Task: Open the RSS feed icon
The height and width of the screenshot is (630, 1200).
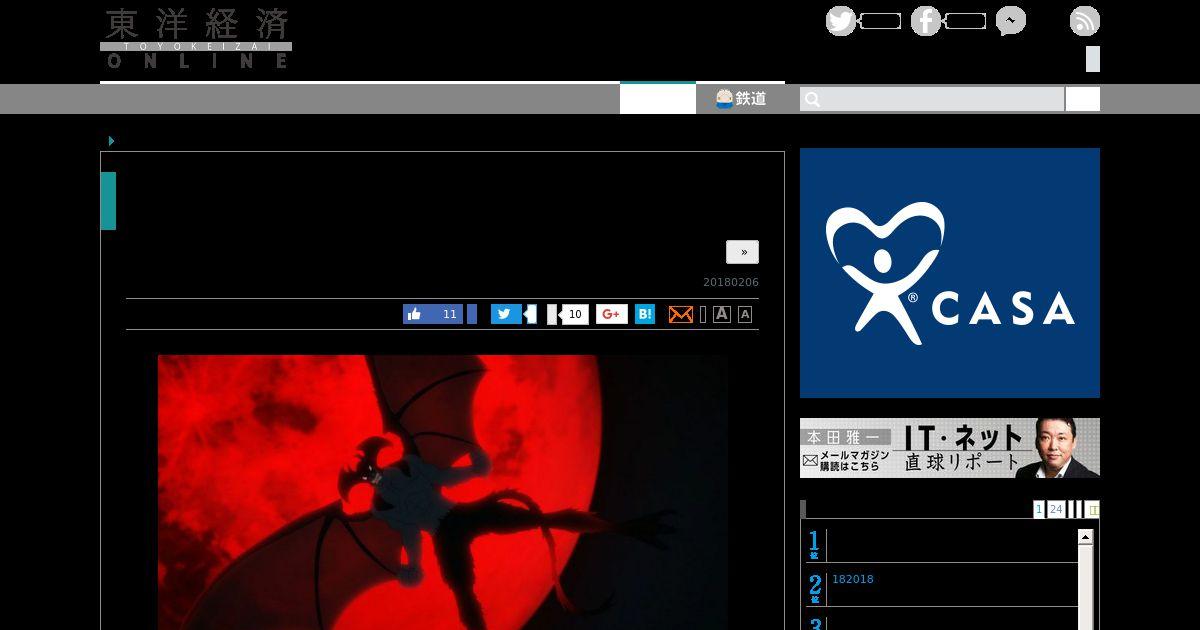Action: [x=1085, y=21]
